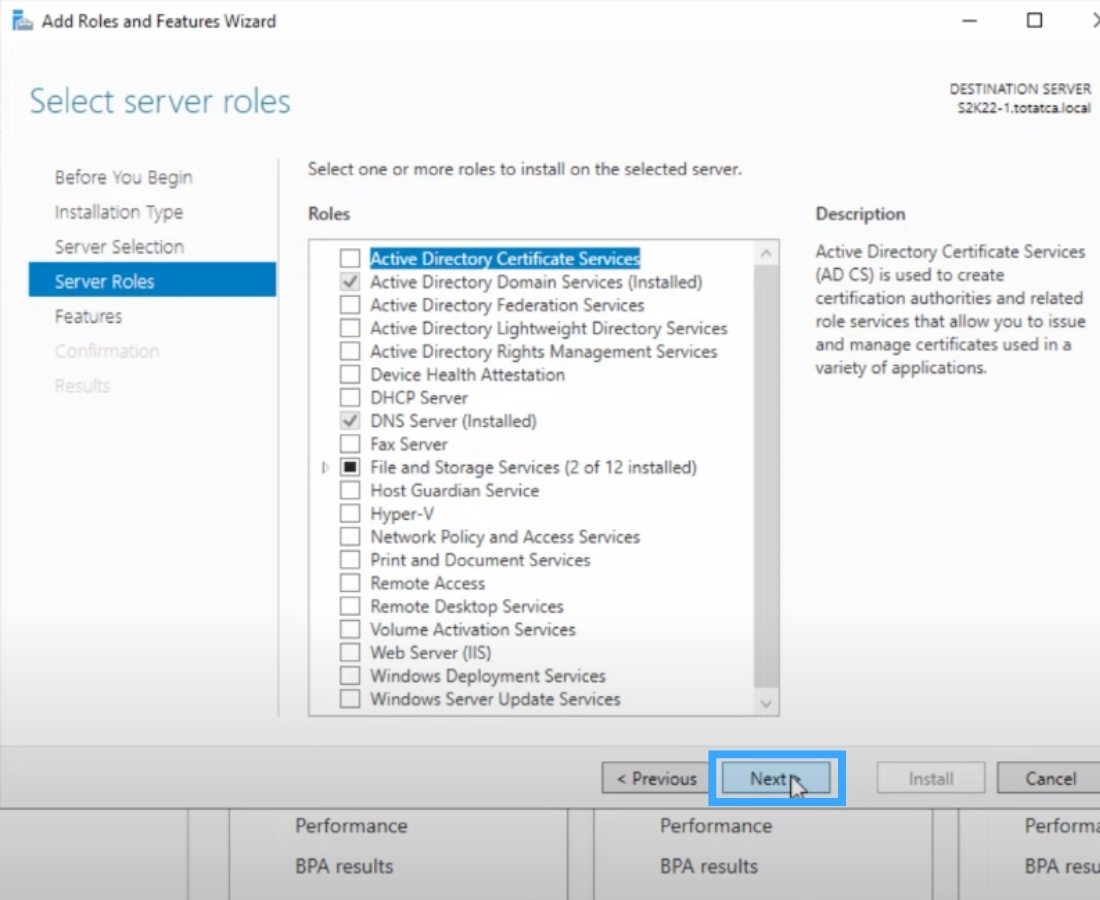Open the Installation Type page
1100x900 pixels.
[118, 212]
